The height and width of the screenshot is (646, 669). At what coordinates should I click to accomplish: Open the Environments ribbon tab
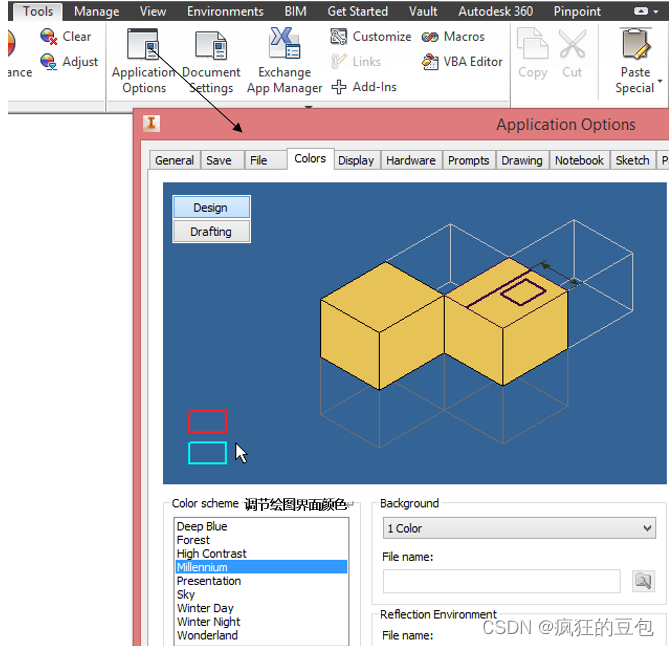[x=225, y=12]
